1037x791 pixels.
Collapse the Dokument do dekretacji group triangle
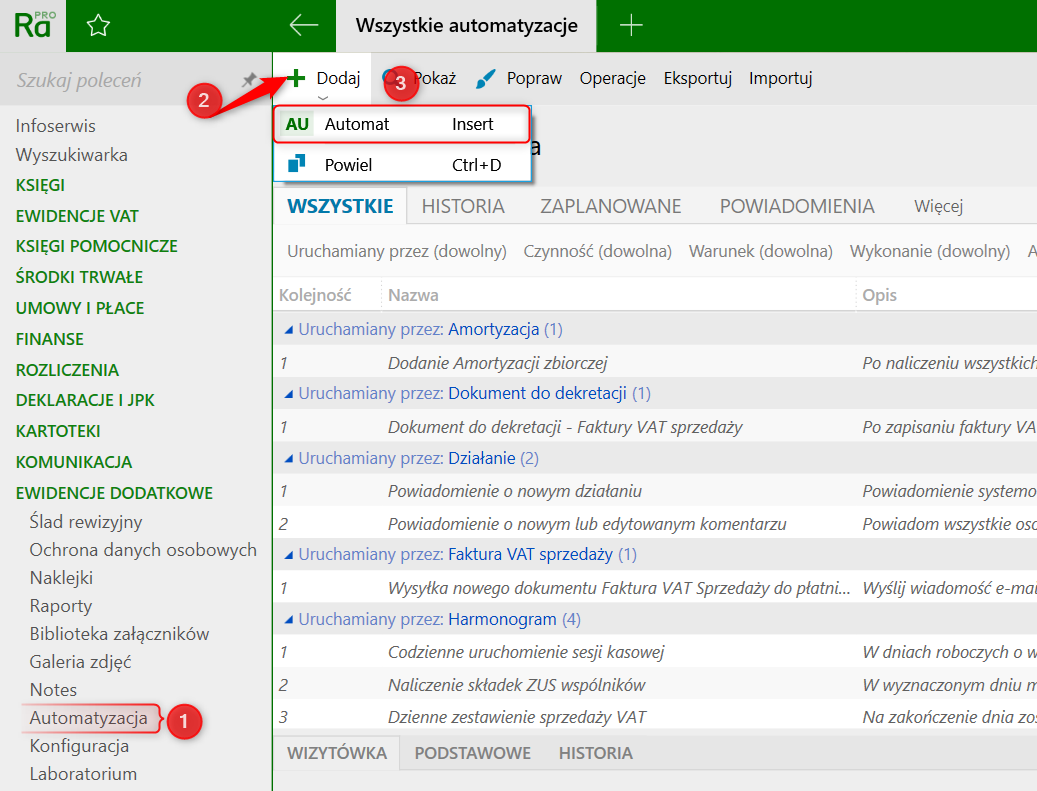pos(288,394)
